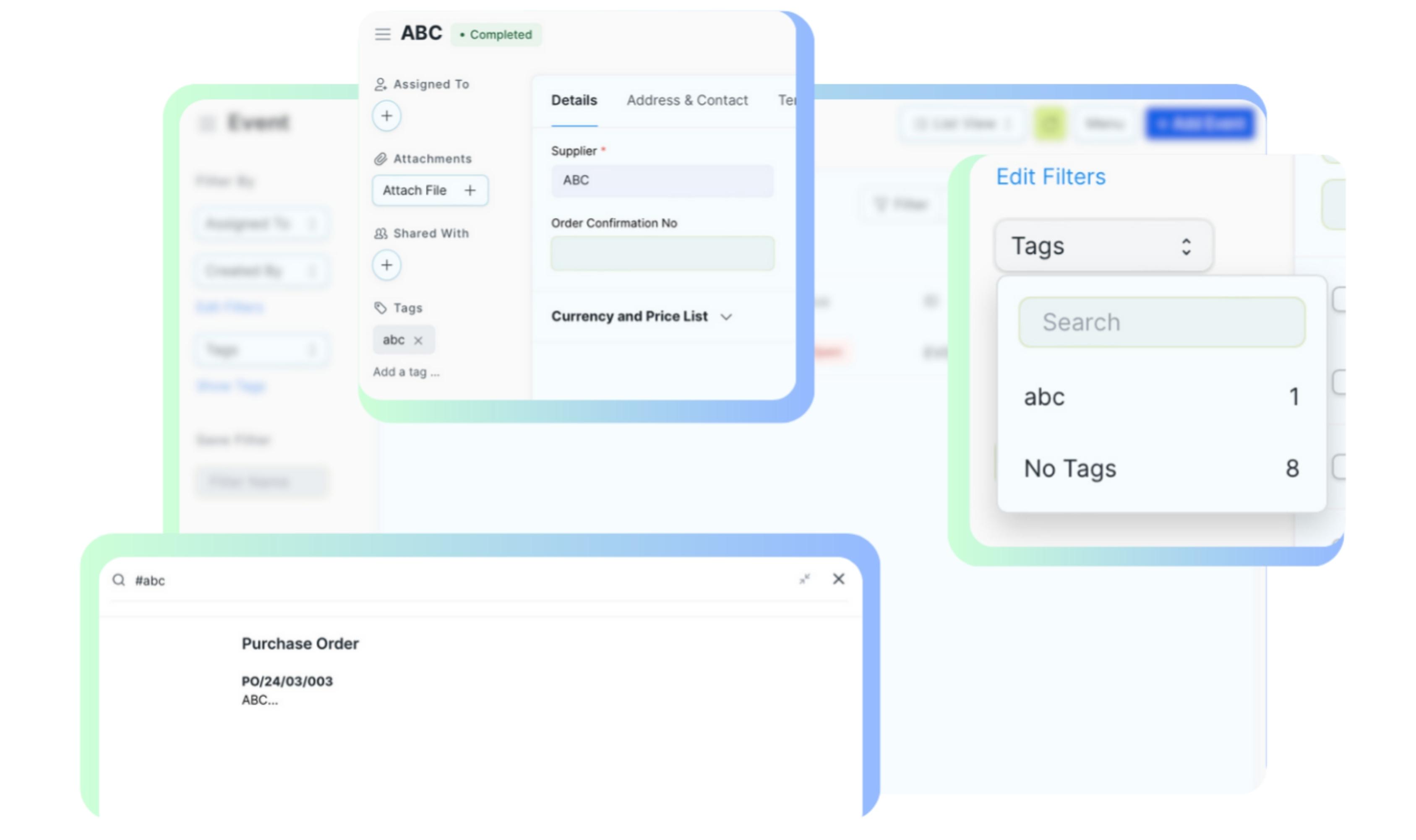This screenshot has height=840, width=1416.
Task: Remove the abc tag using its x
Action: coord(418,340)
